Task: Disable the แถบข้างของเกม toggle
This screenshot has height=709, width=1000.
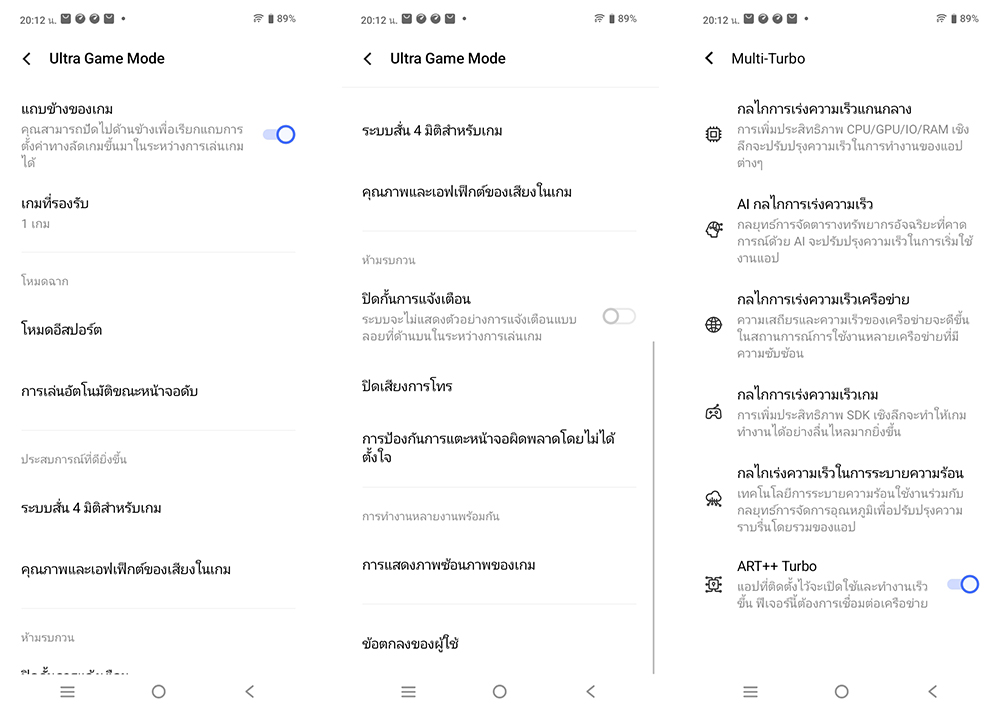Action: pyautogui.click(x=279, y=135)
